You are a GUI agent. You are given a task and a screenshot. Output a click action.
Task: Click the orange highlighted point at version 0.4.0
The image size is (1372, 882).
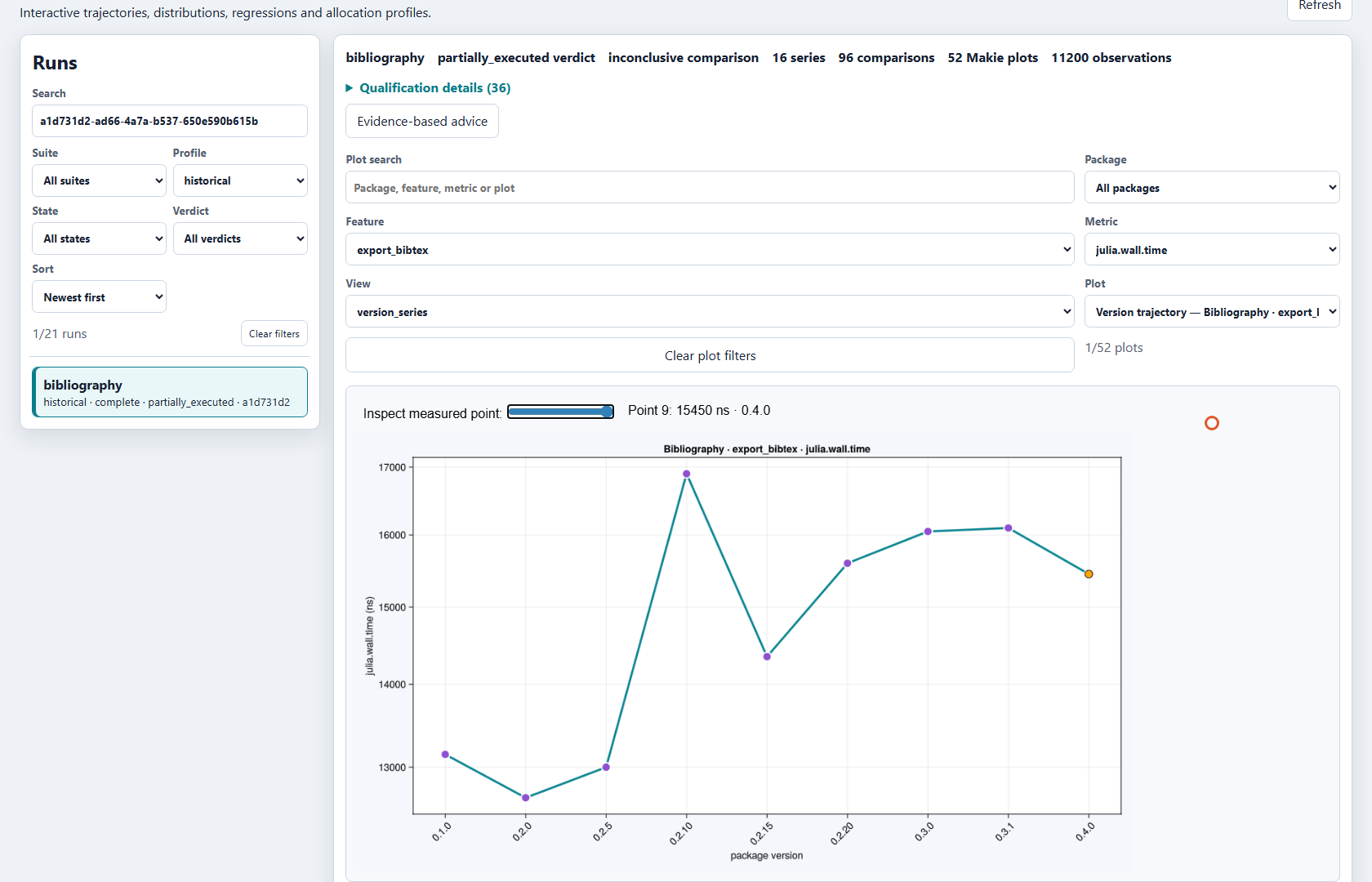[x=1089, y=574]
